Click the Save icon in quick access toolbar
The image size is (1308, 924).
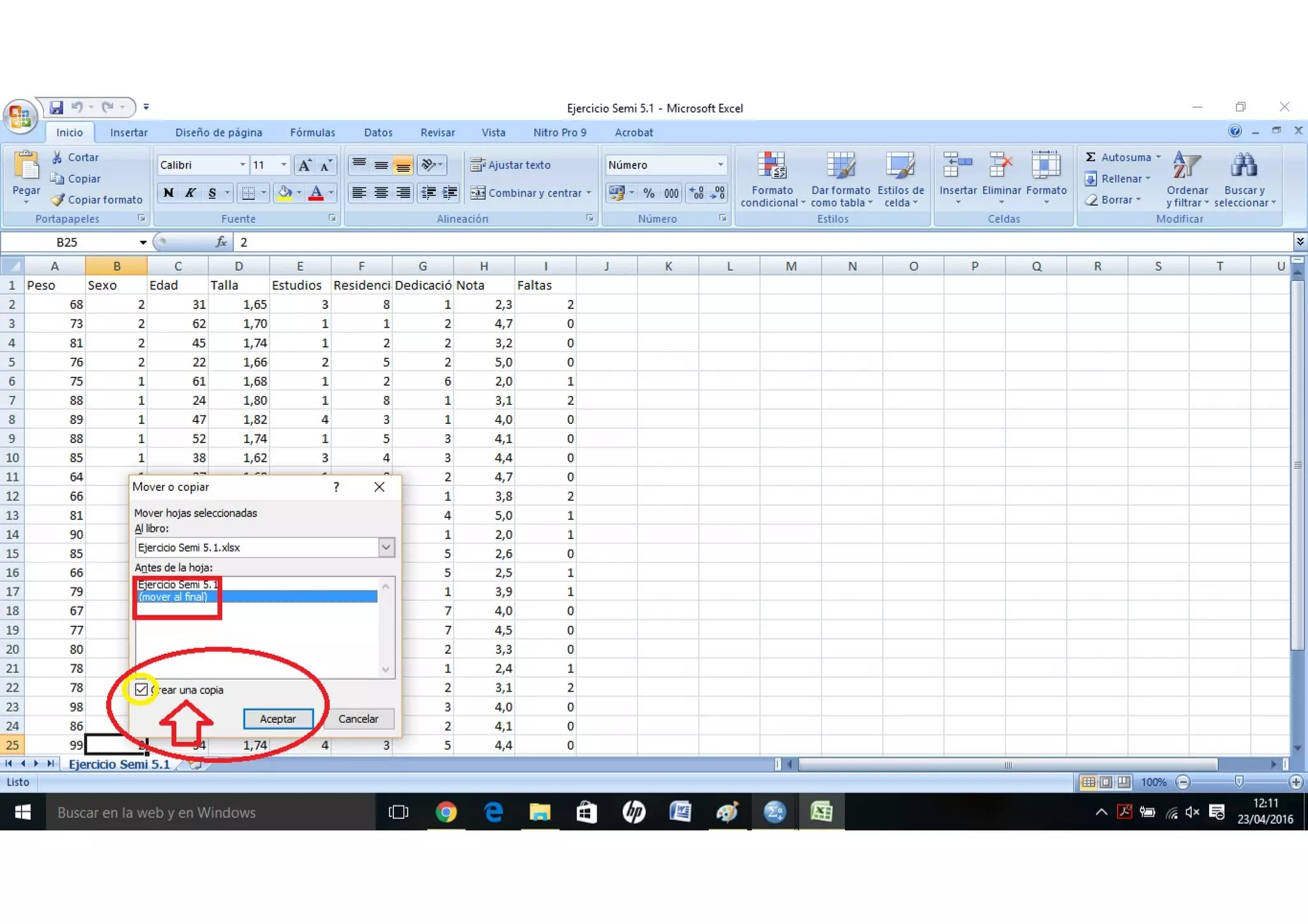pos(57,107)
